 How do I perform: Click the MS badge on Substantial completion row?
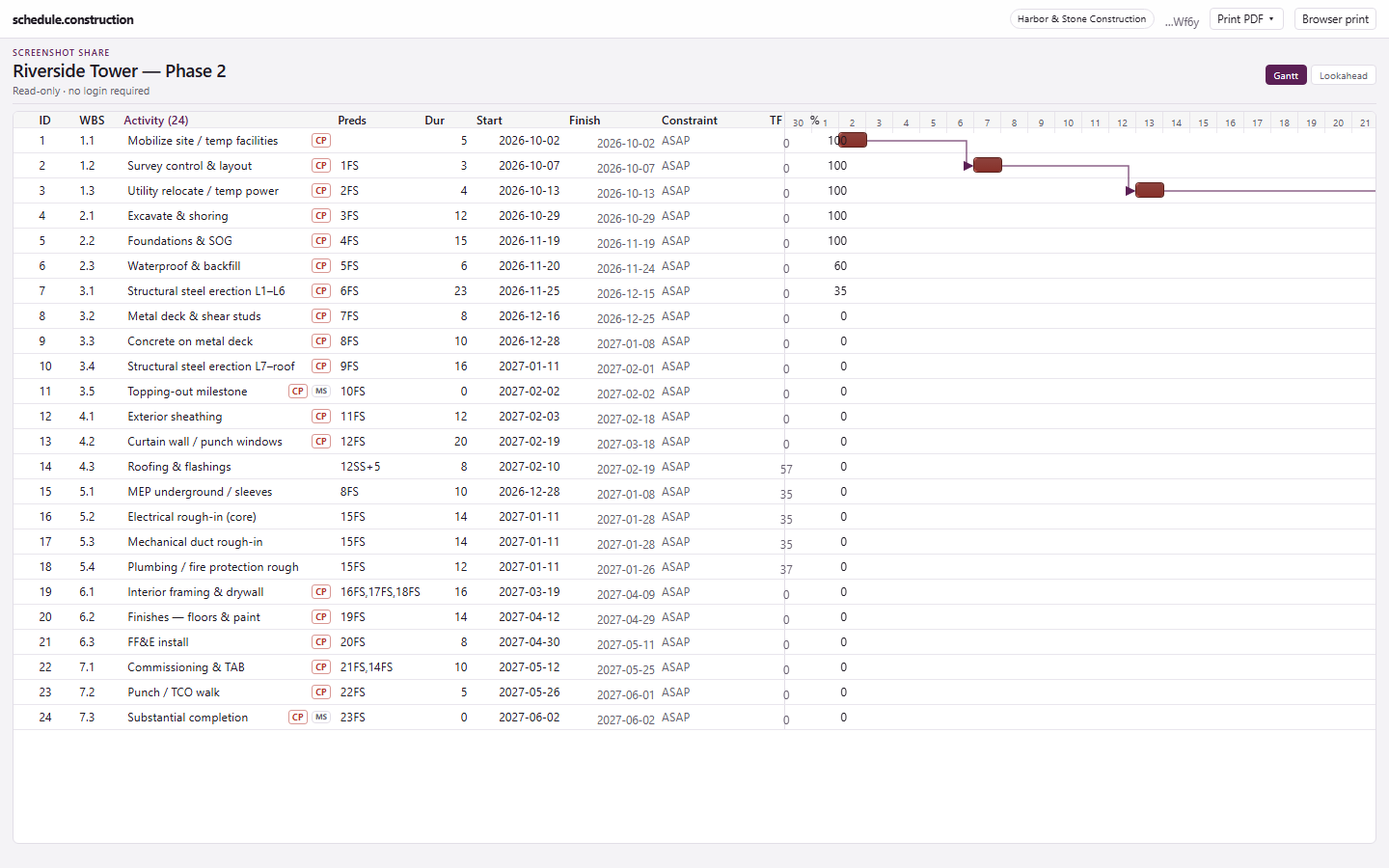pyautogui.click(x=321, y=718)
